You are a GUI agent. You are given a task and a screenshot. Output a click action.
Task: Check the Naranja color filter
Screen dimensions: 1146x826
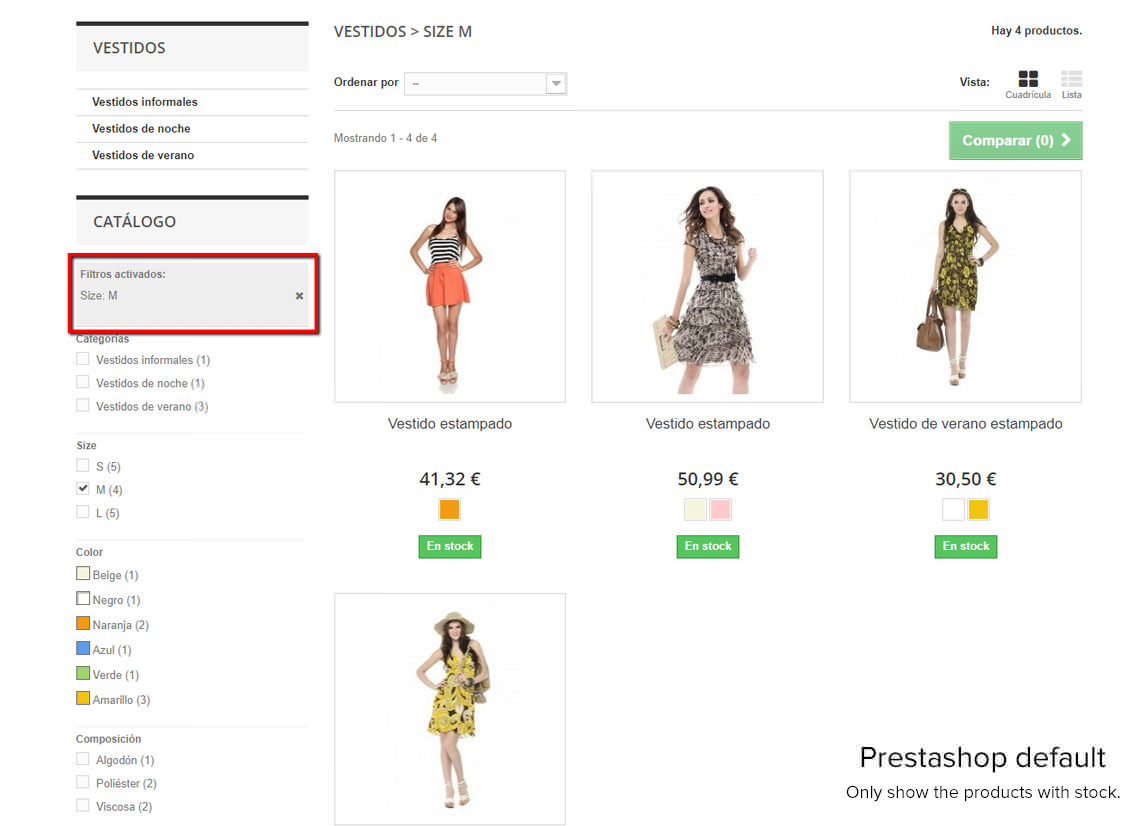[82, 624]
